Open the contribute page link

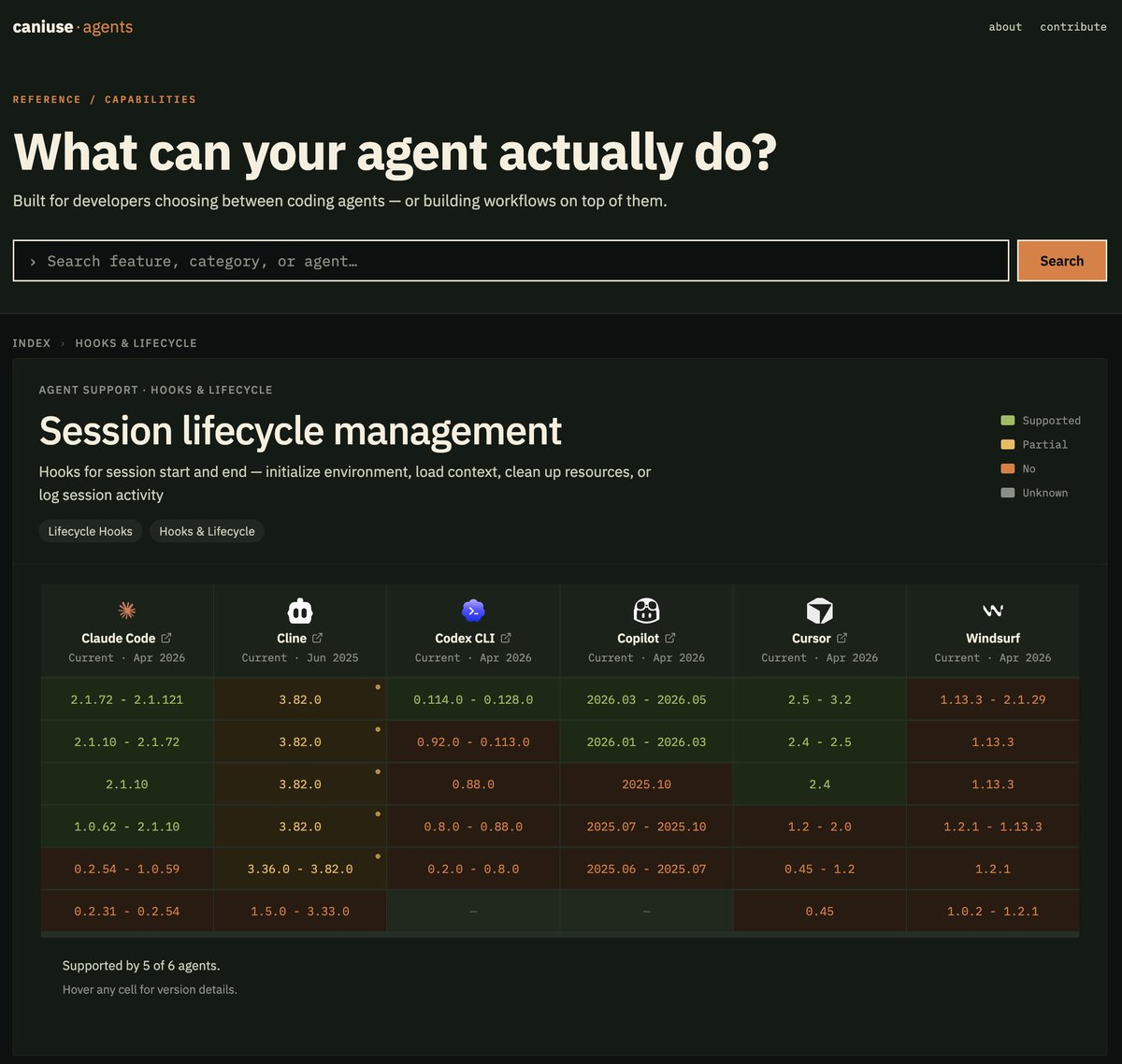[x=1073, y=27]
